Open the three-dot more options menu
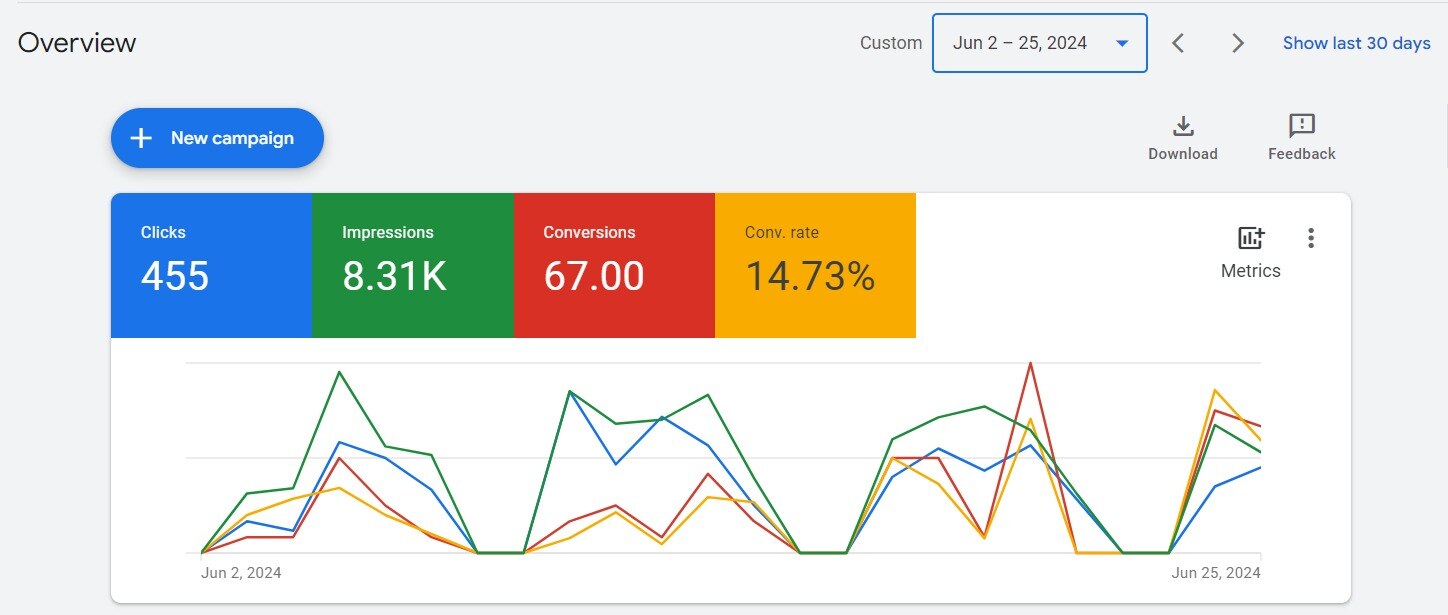 coord(1311,238)
